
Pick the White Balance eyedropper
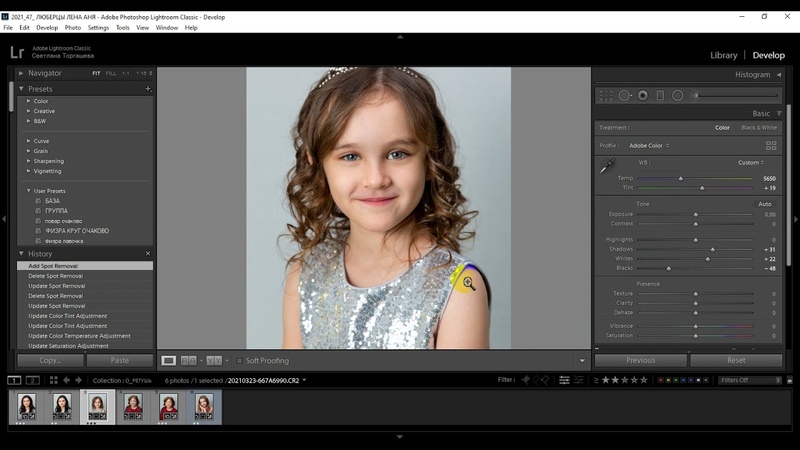tap(607, 166)
